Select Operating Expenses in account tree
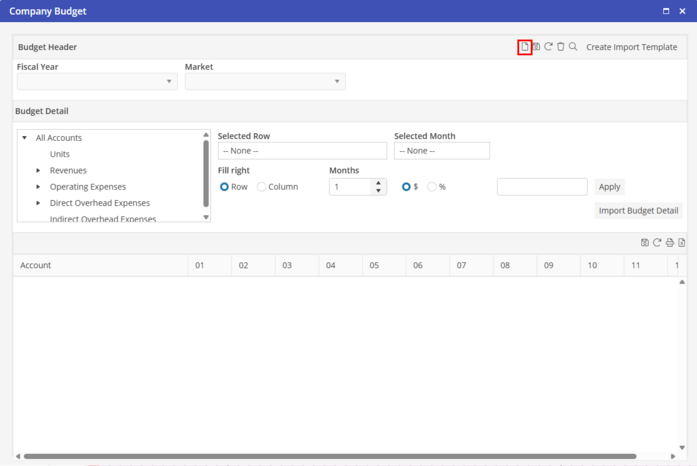The width and height of the screenshot is (697, 466). tap(88, 187)
